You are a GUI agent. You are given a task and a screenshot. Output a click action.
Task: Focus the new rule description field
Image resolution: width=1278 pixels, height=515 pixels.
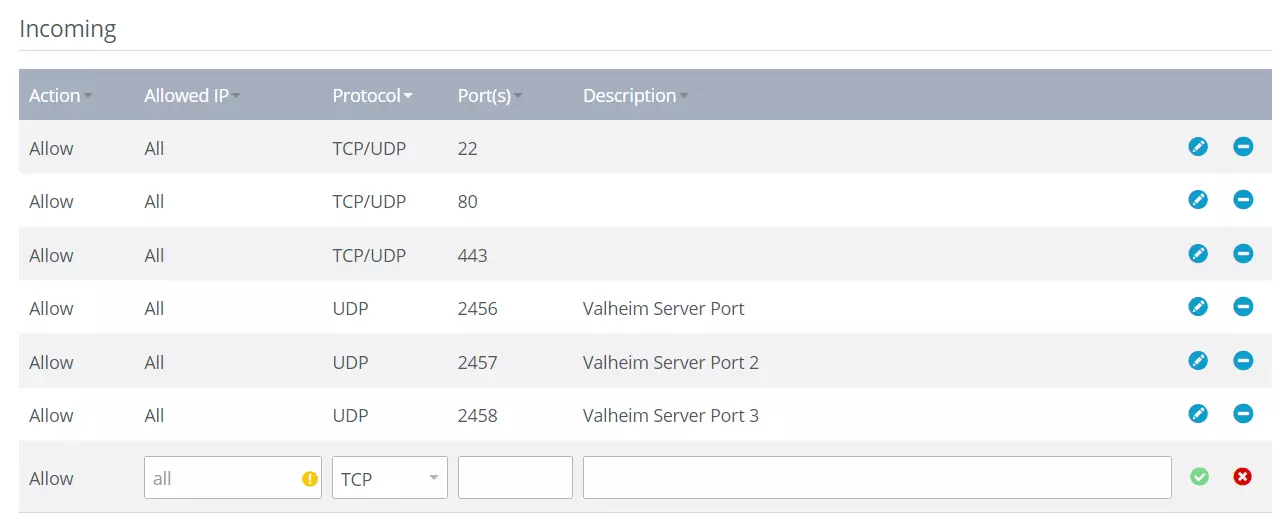coord(877,478)
